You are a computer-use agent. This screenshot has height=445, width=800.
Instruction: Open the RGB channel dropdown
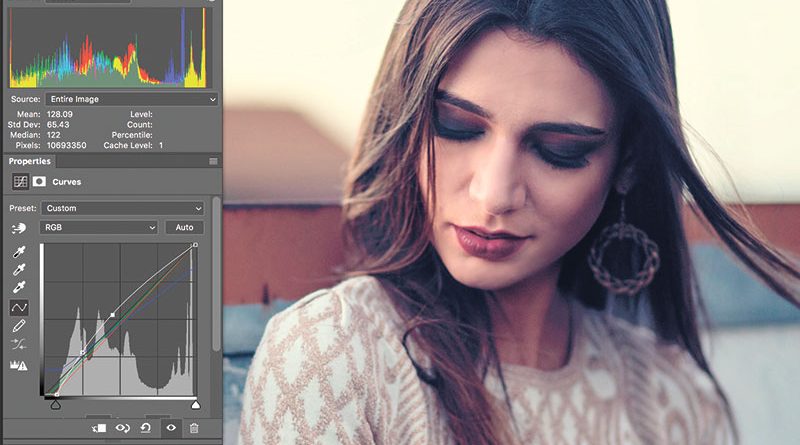[98, 228]
